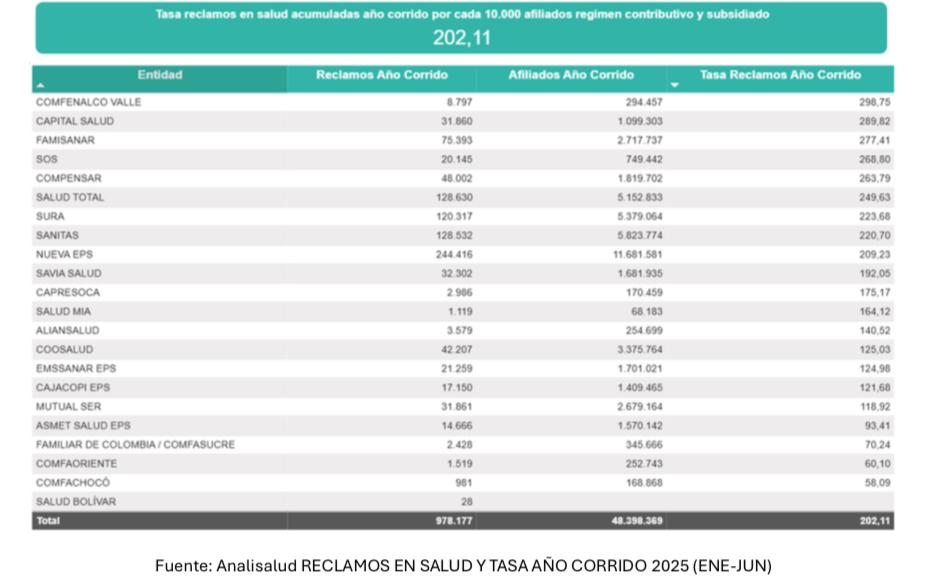This screenshot has width=946, height=576.
Task: Click the teal banner title about Tasa reclamos
Action: (461, 15)
